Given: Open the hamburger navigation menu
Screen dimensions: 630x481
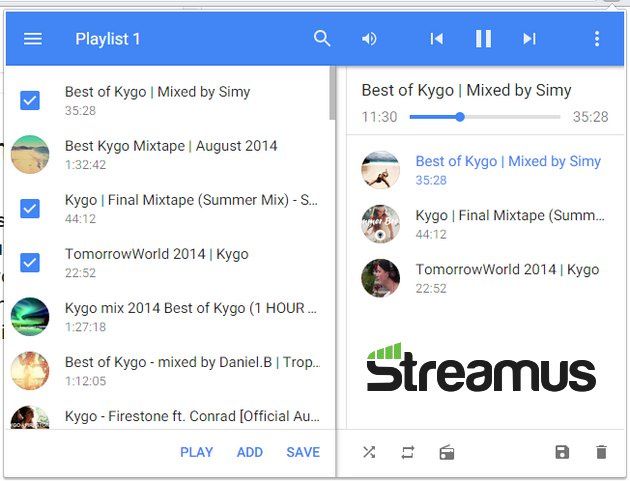Looking at the screenshot, I should click(x=33, y=39).
